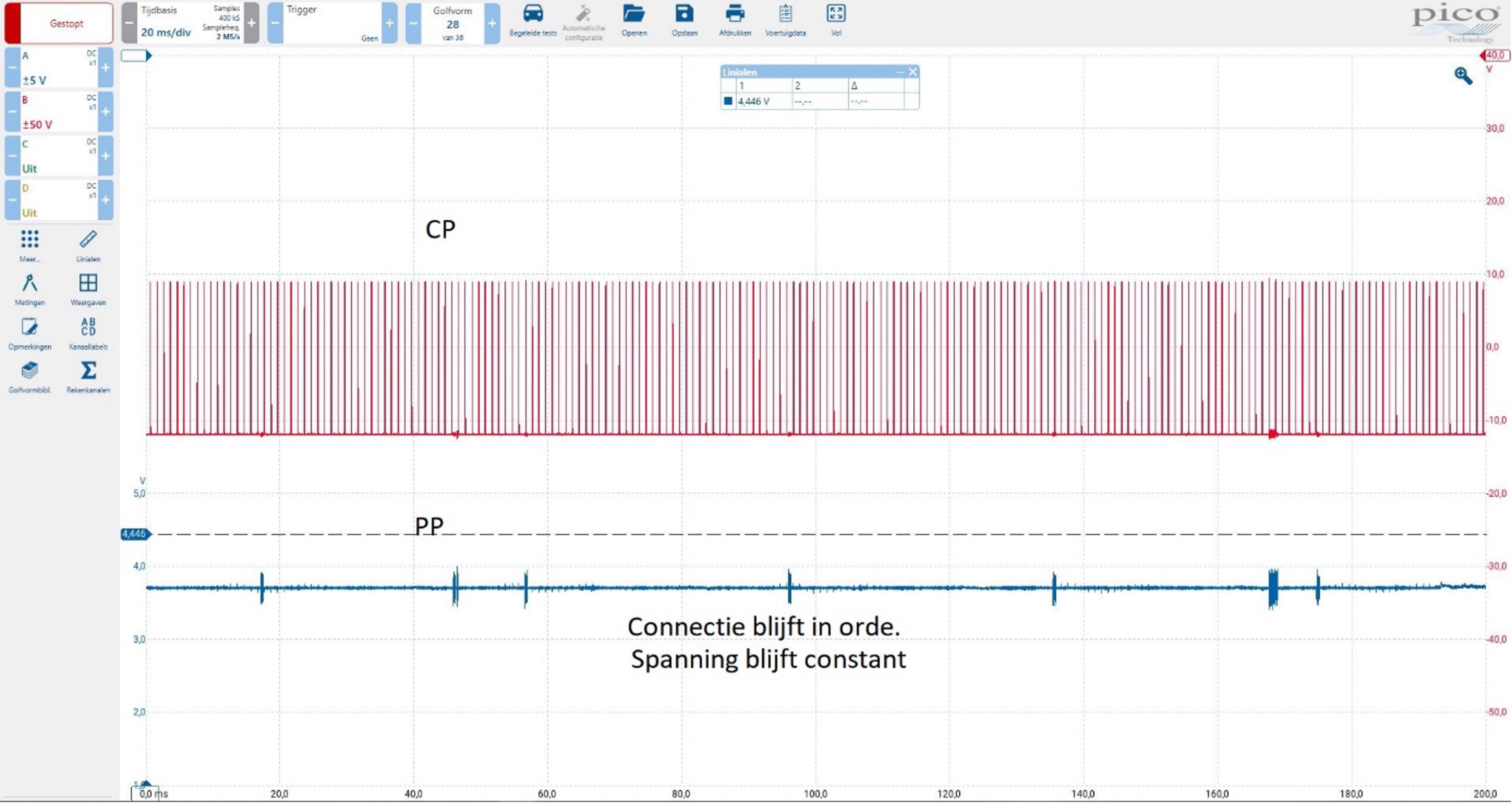Click the 'Spanning blijft constant' note

point(768,659)
